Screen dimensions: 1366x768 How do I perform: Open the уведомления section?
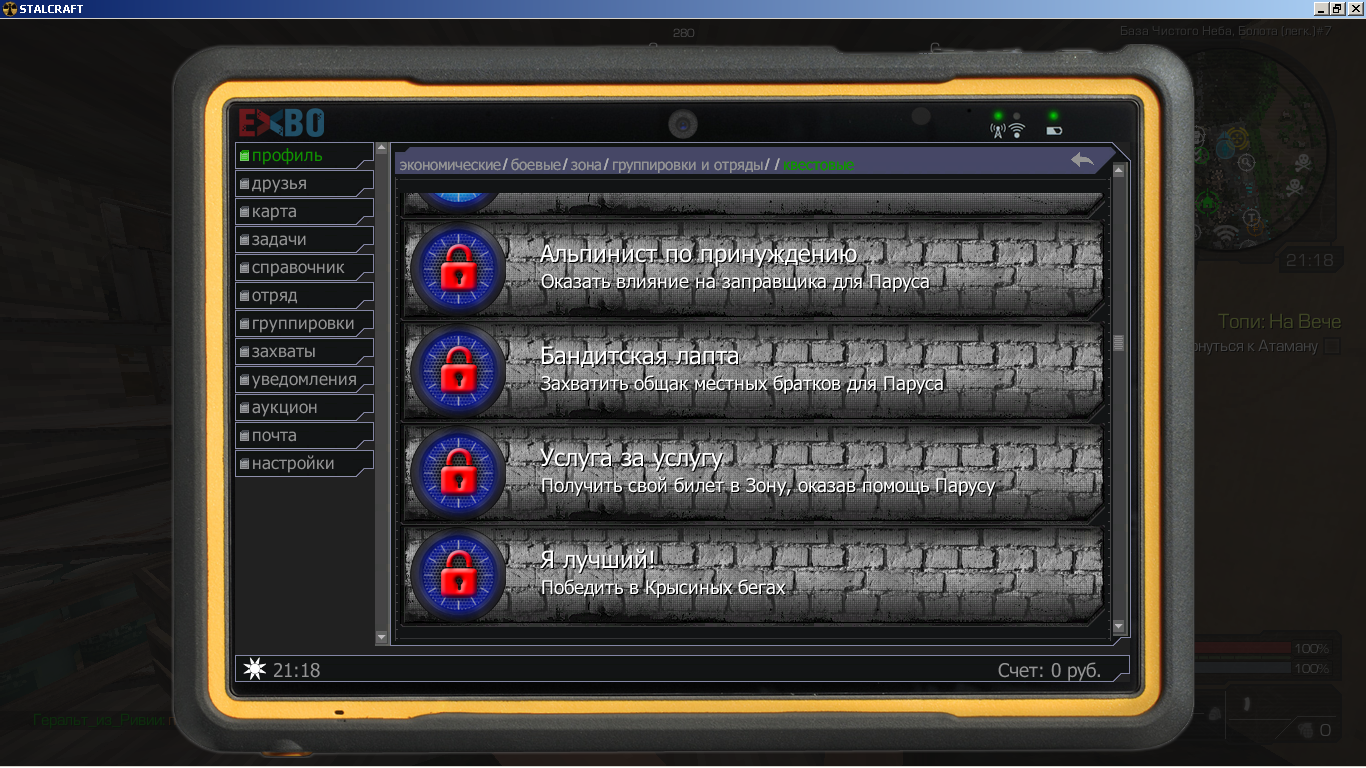304,380
